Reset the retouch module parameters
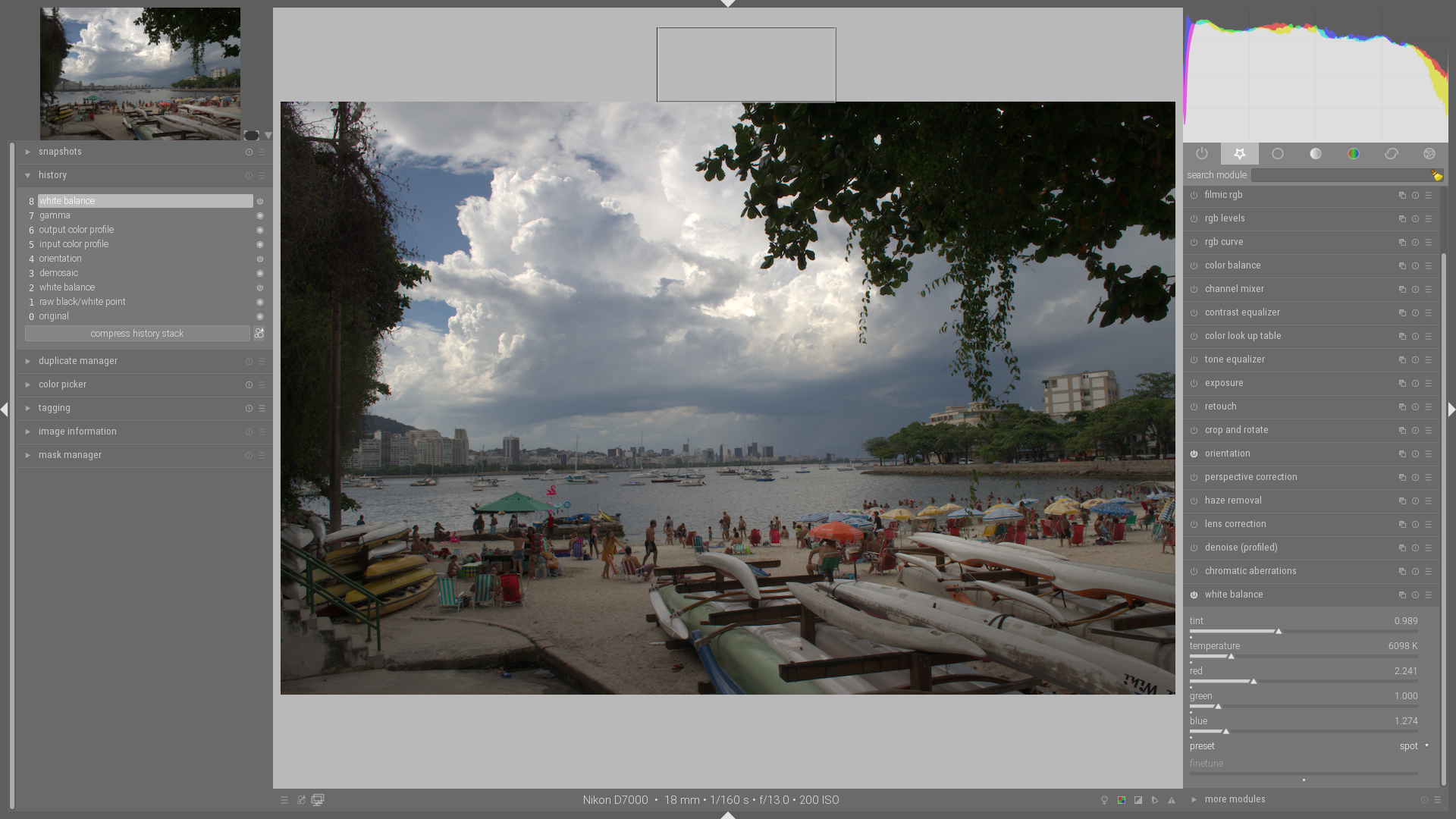 pyautogui.click(x=1415, y=407)
